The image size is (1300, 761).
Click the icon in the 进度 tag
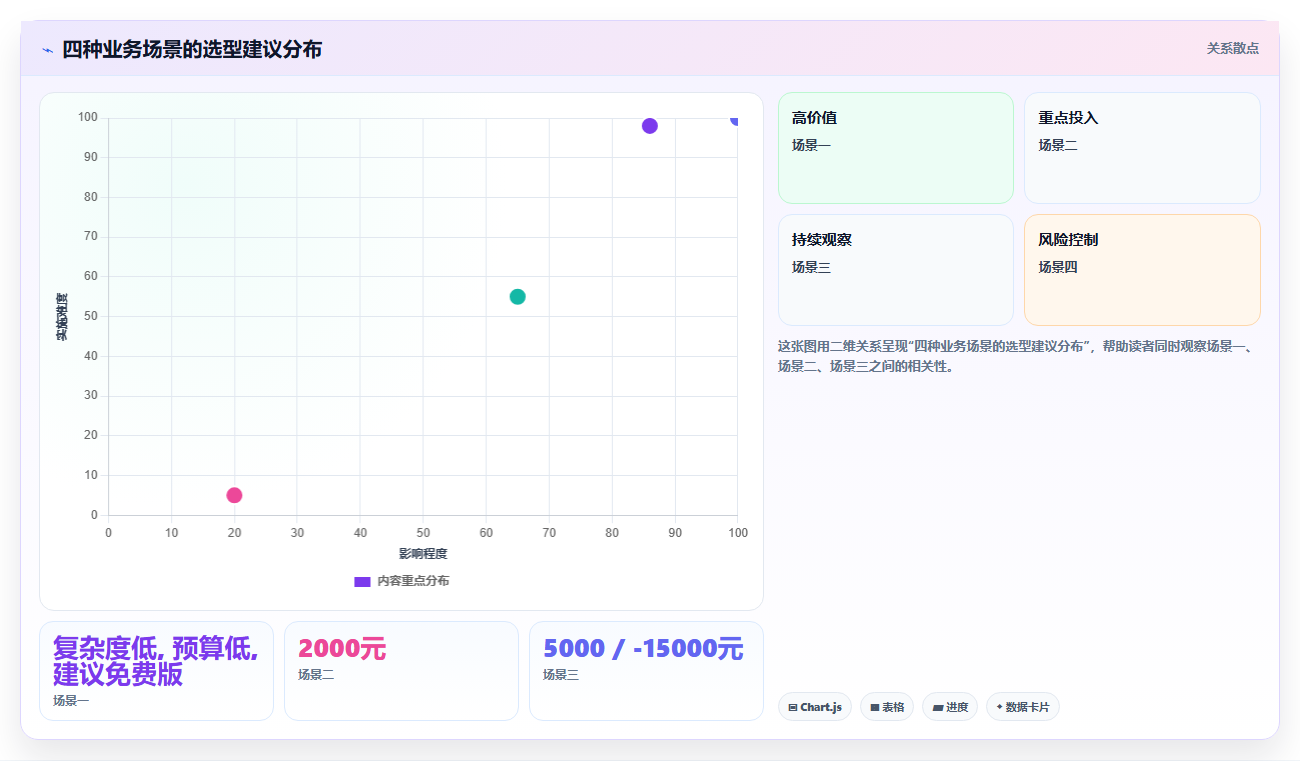(937, 707)
